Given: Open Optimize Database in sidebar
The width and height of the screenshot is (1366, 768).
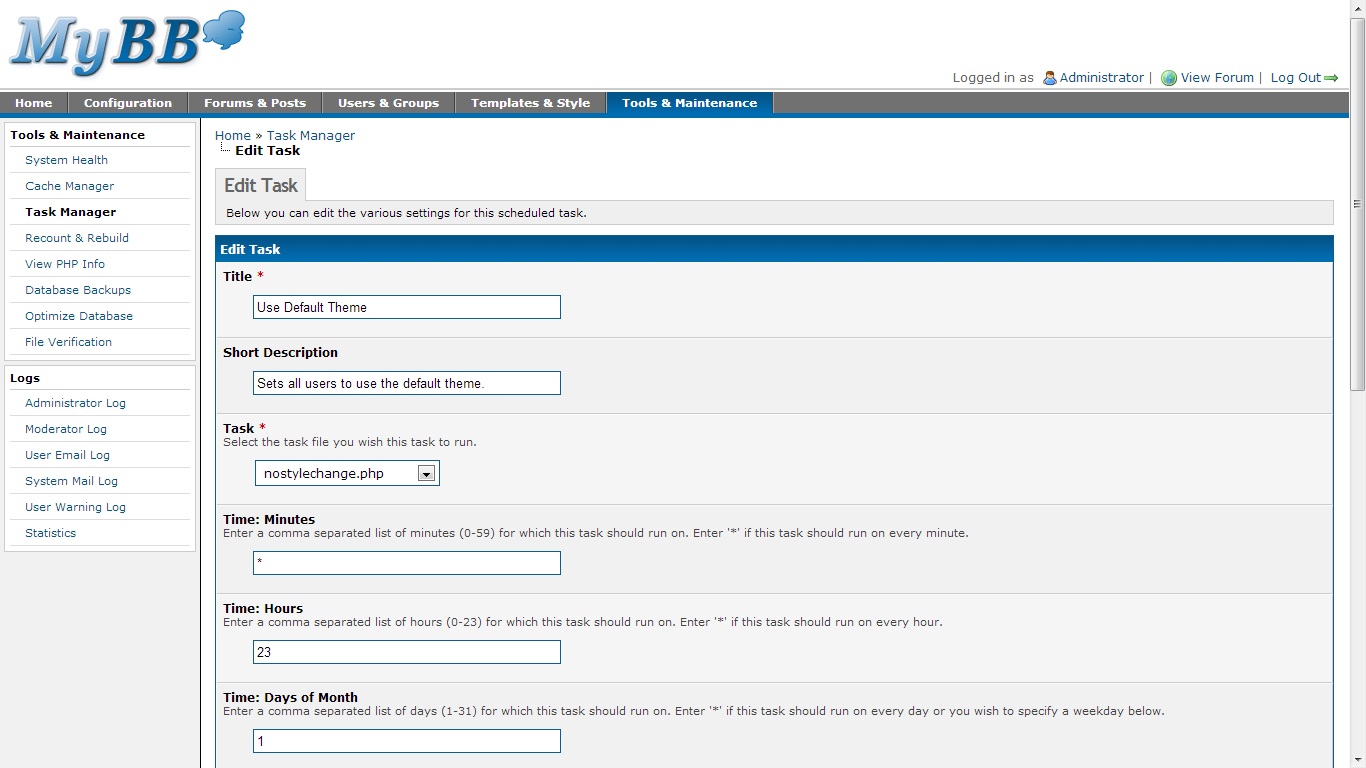Looking at the screenshot, I should [x=79, y=316].
